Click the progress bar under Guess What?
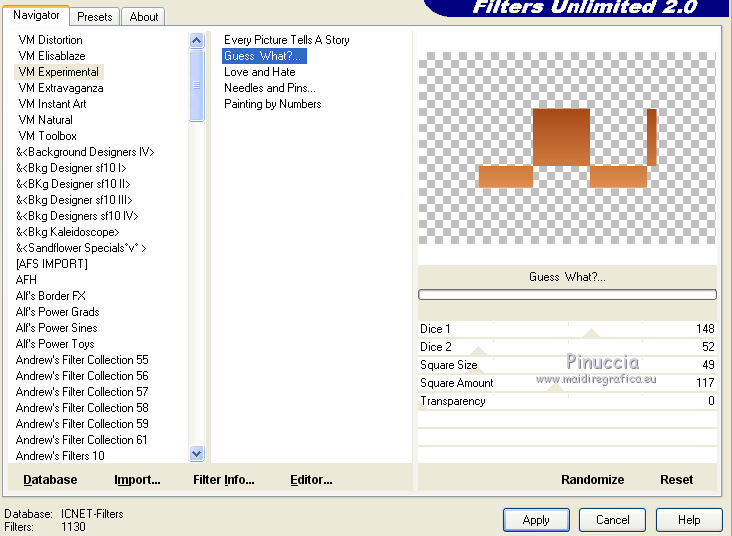732x536 pixels. (567, 294)
